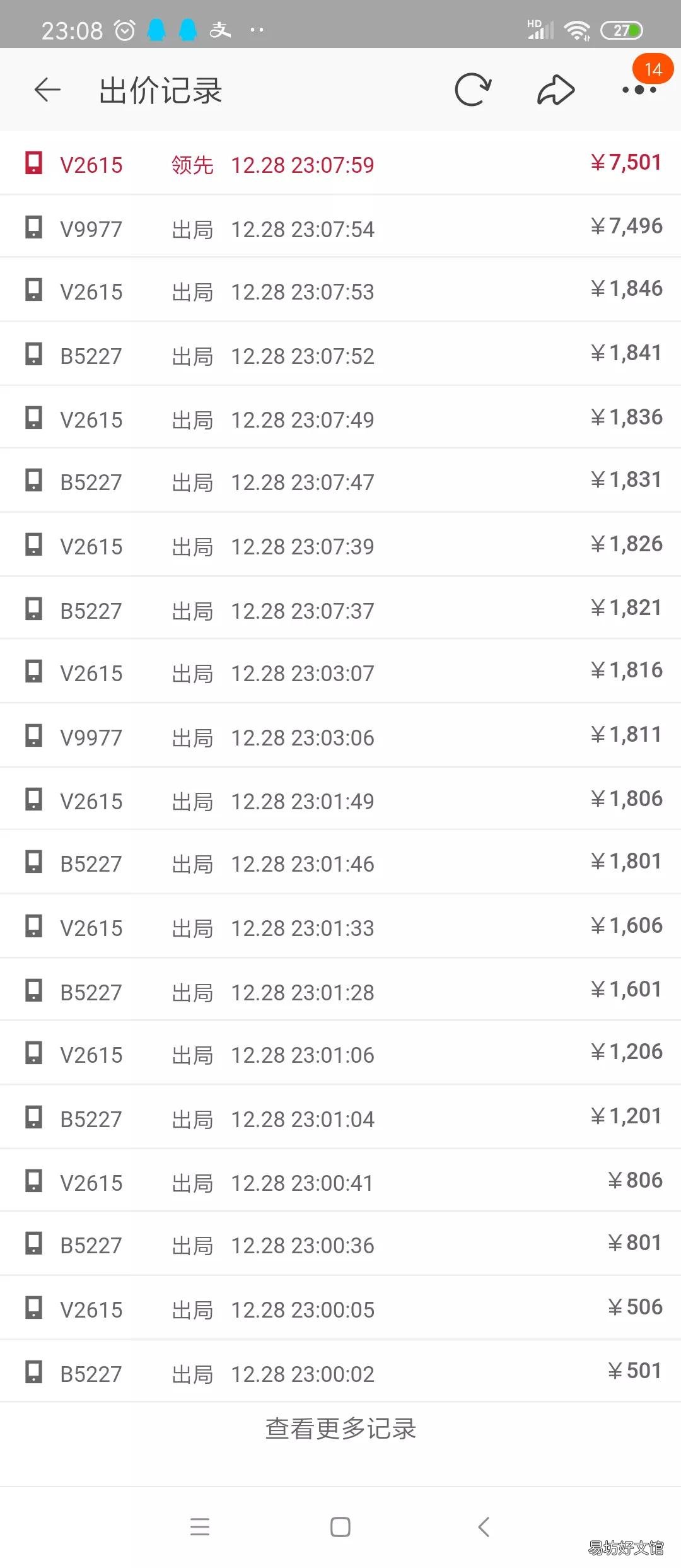The height and width of the screenshot is (1568, 681).
Task: Tap the 领先 status label
Action: [x=192, y=165]
